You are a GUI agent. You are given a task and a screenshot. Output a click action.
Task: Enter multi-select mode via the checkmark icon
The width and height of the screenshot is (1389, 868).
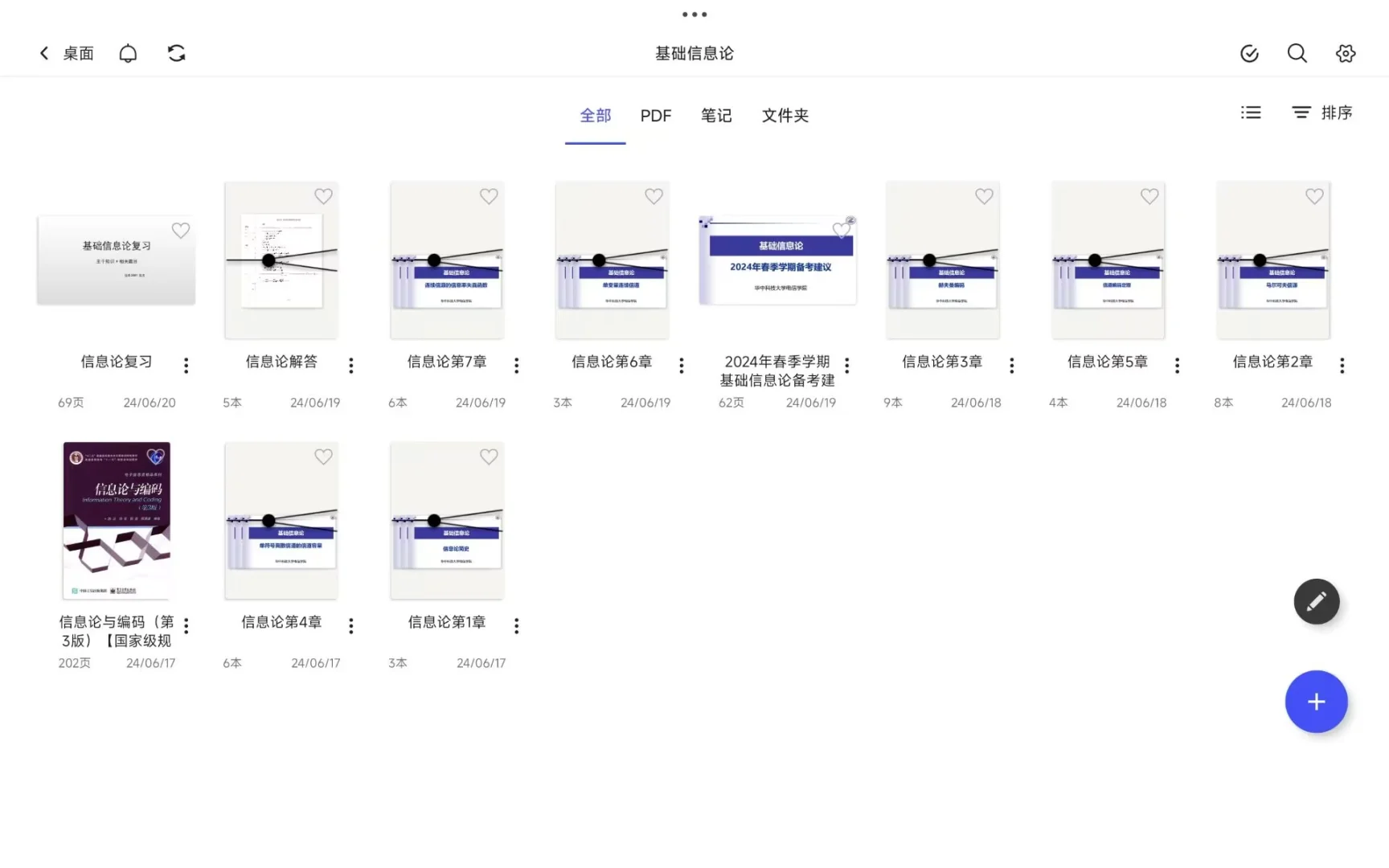[x=1248, y=52]
